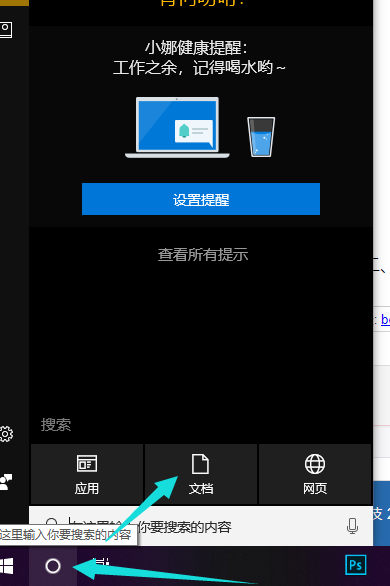Viewport: 390px width, 586px height.
Task: Open the notebook icon in Cortana sidebar
Action: point(6,30)
